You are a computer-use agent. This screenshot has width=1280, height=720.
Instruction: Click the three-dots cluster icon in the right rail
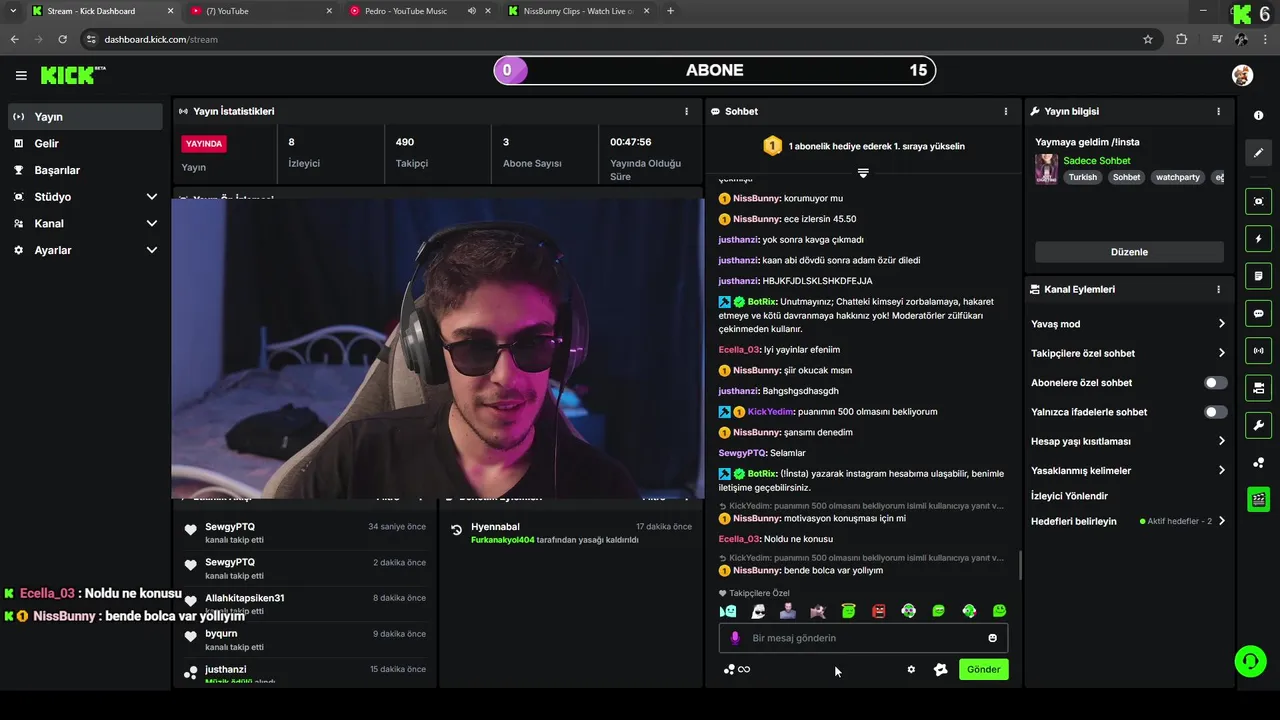coord(1258,462)
